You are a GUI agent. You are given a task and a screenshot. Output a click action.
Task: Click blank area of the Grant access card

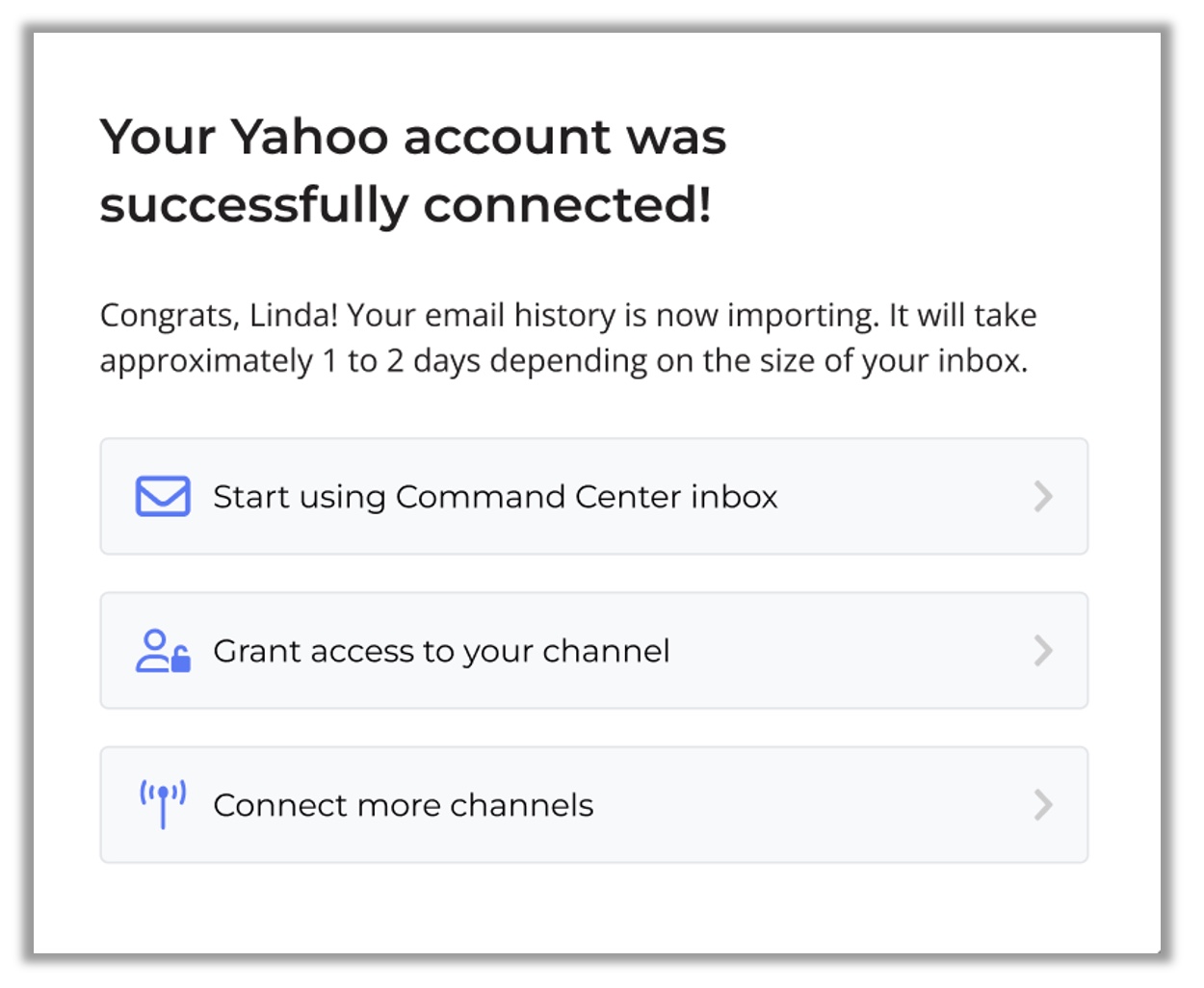[848, 651]
